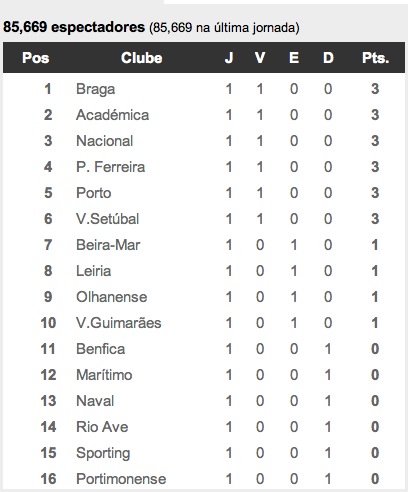Open the Benfica club entry
The height and width of the screenshot is (492, 408).
(101, 349)
